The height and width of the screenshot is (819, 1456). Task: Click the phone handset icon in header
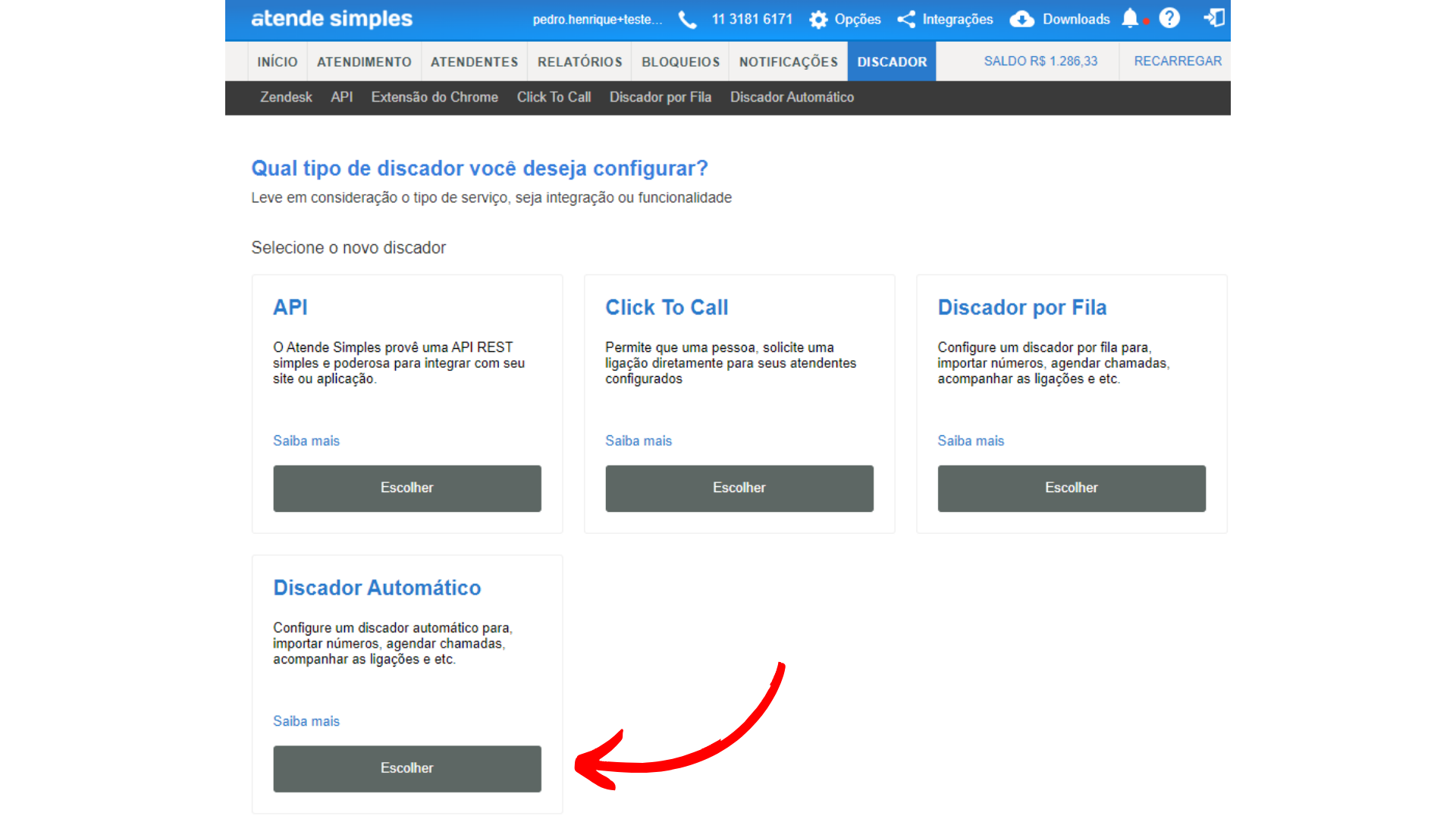point(687,20)
